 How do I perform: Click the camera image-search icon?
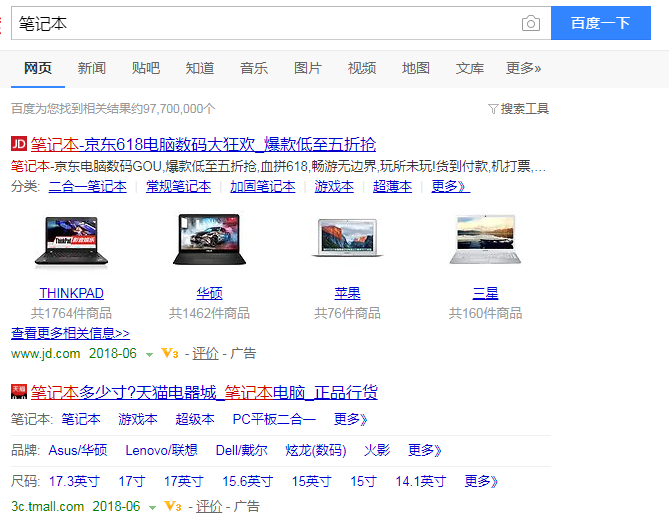point(531,23)
